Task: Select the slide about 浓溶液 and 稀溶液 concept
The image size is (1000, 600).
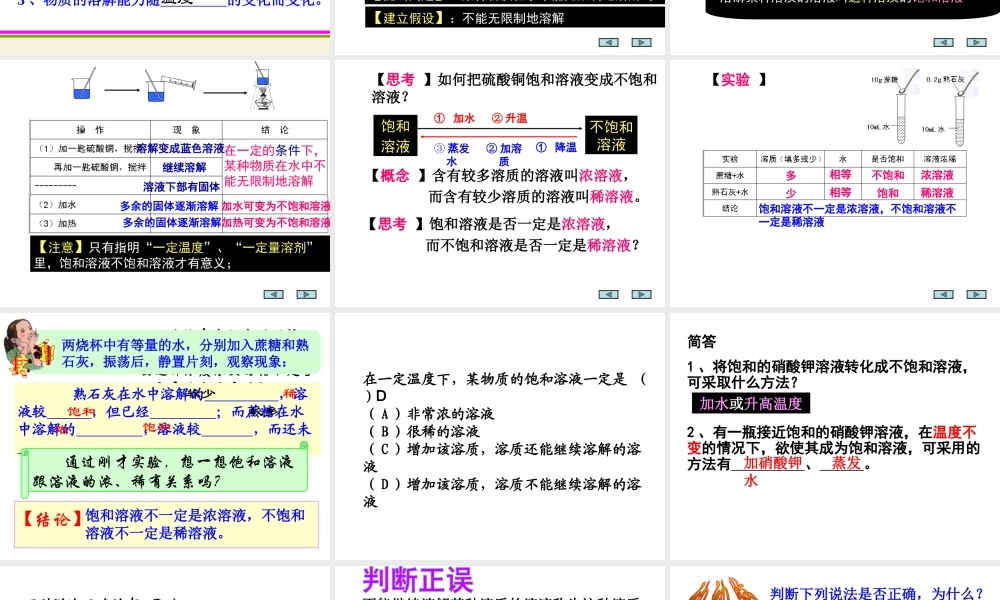Action: pyautogui.click(x=499, y=184)
